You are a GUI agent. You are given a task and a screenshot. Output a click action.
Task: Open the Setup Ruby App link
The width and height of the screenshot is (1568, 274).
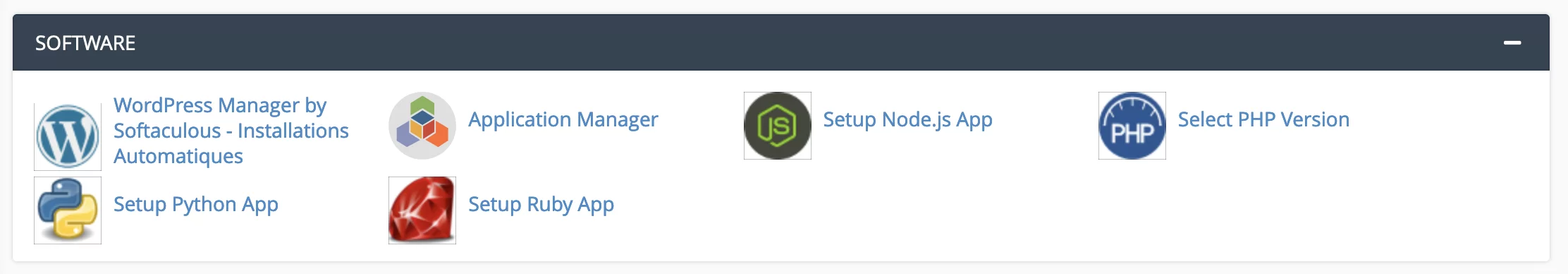pos(541,204)
